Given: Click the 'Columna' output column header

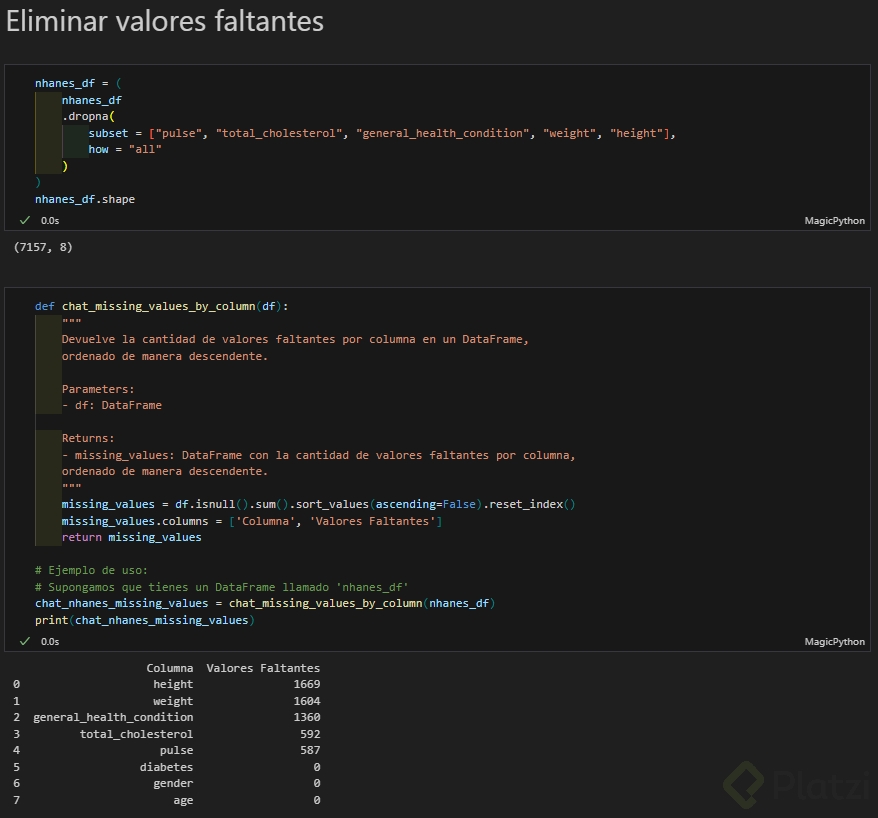Looking at the screenshot, I should point(170,668).
